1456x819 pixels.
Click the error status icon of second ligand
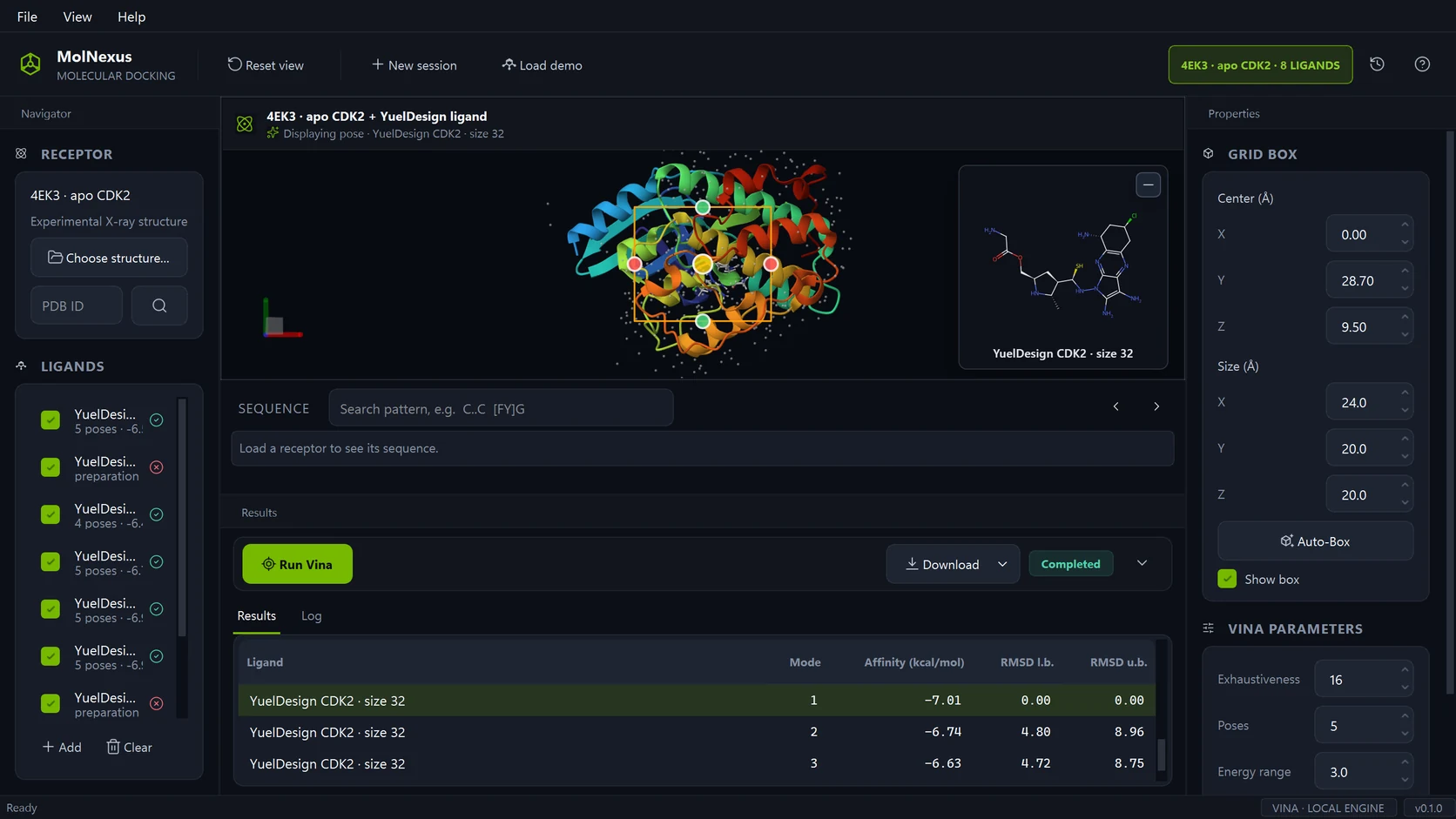tap(157, 467)
